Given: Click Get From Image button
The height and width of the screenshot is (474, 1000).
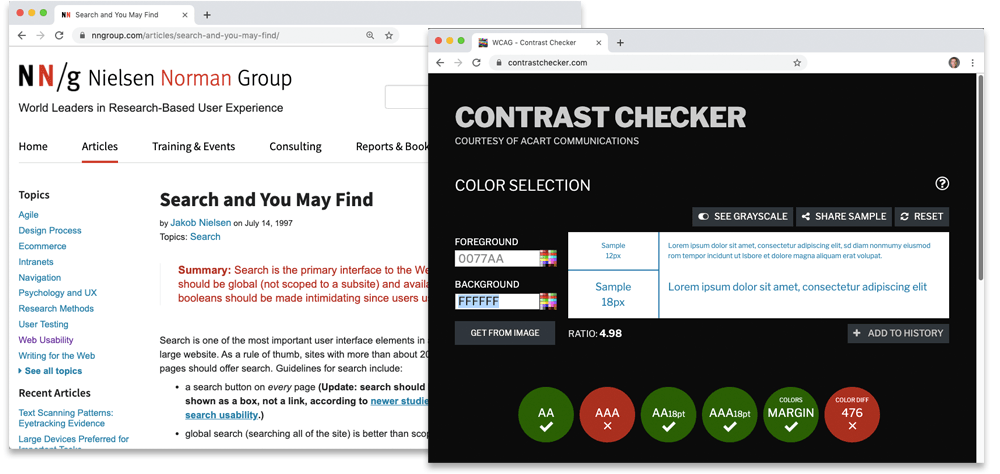Looking at the screenshot, I should pyautogui.click(x=504, y=333).
